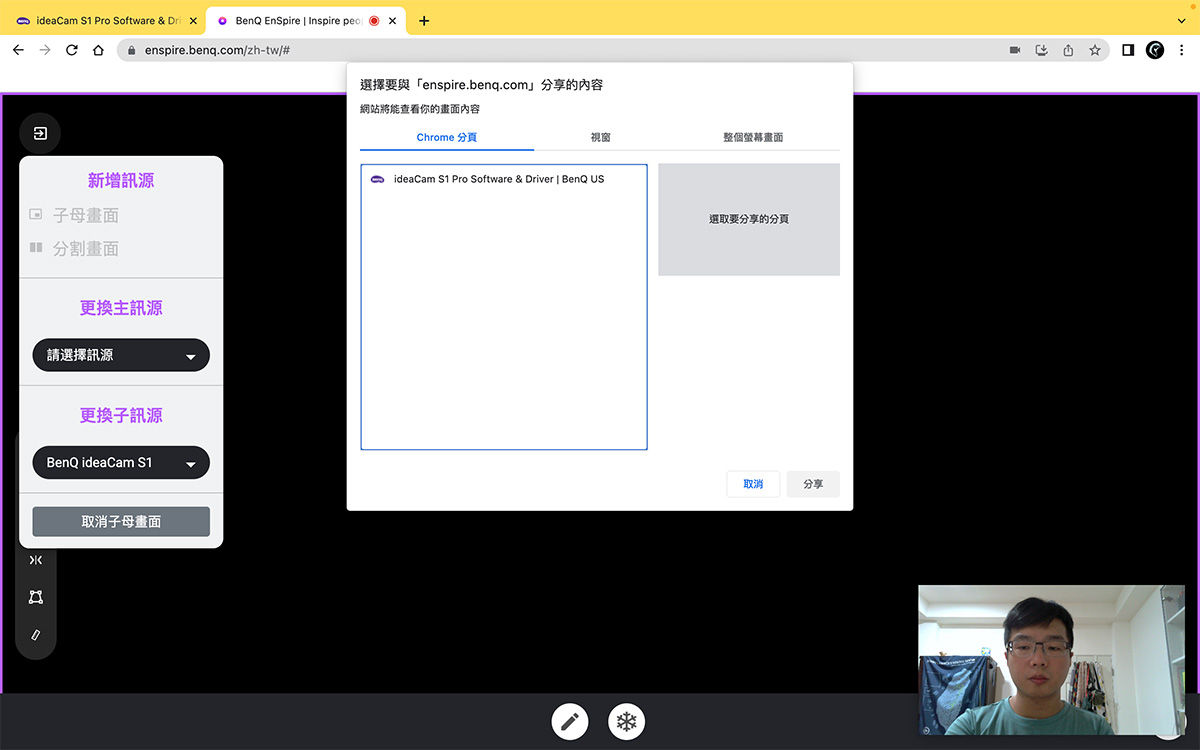Click the 更換主訊源 heading
Viewport: 1200px width, 750px height.
click(121, 308)
